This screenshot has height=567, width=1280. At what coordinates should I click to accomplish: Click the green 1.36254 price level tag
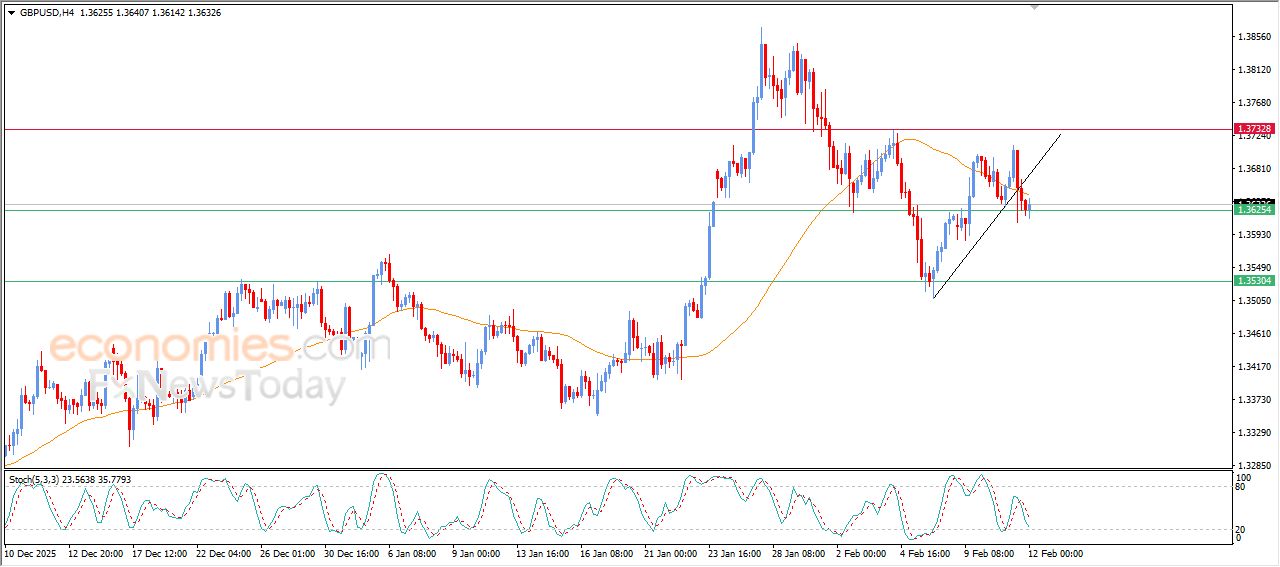click(x=1253, y=210)
